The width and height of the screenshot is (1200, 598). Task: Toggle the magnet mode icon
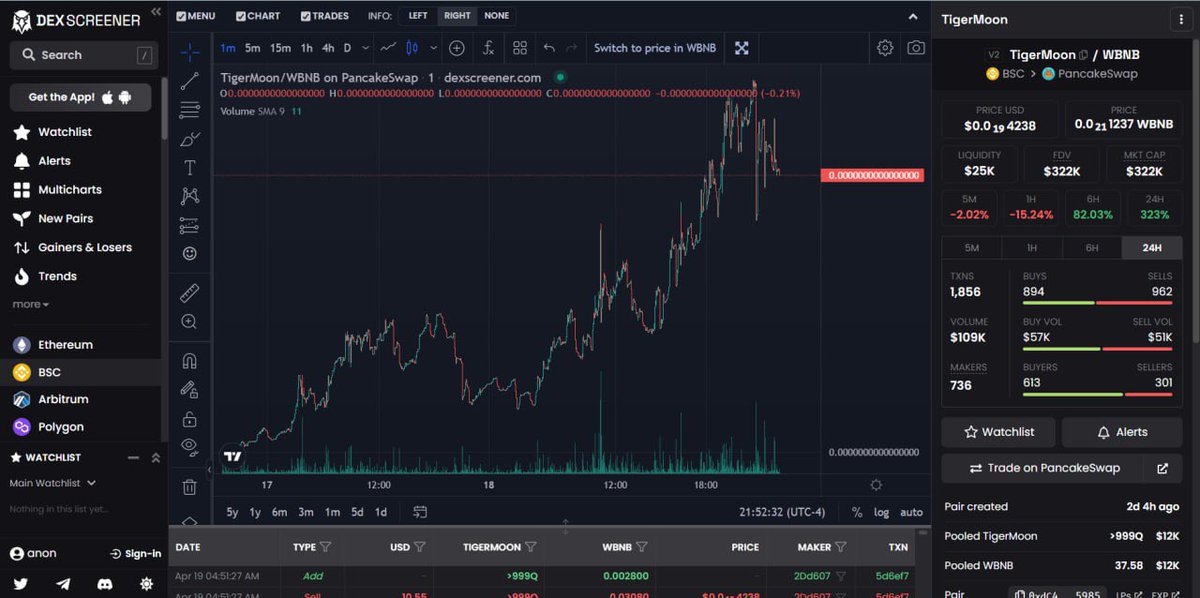[190, 361]
